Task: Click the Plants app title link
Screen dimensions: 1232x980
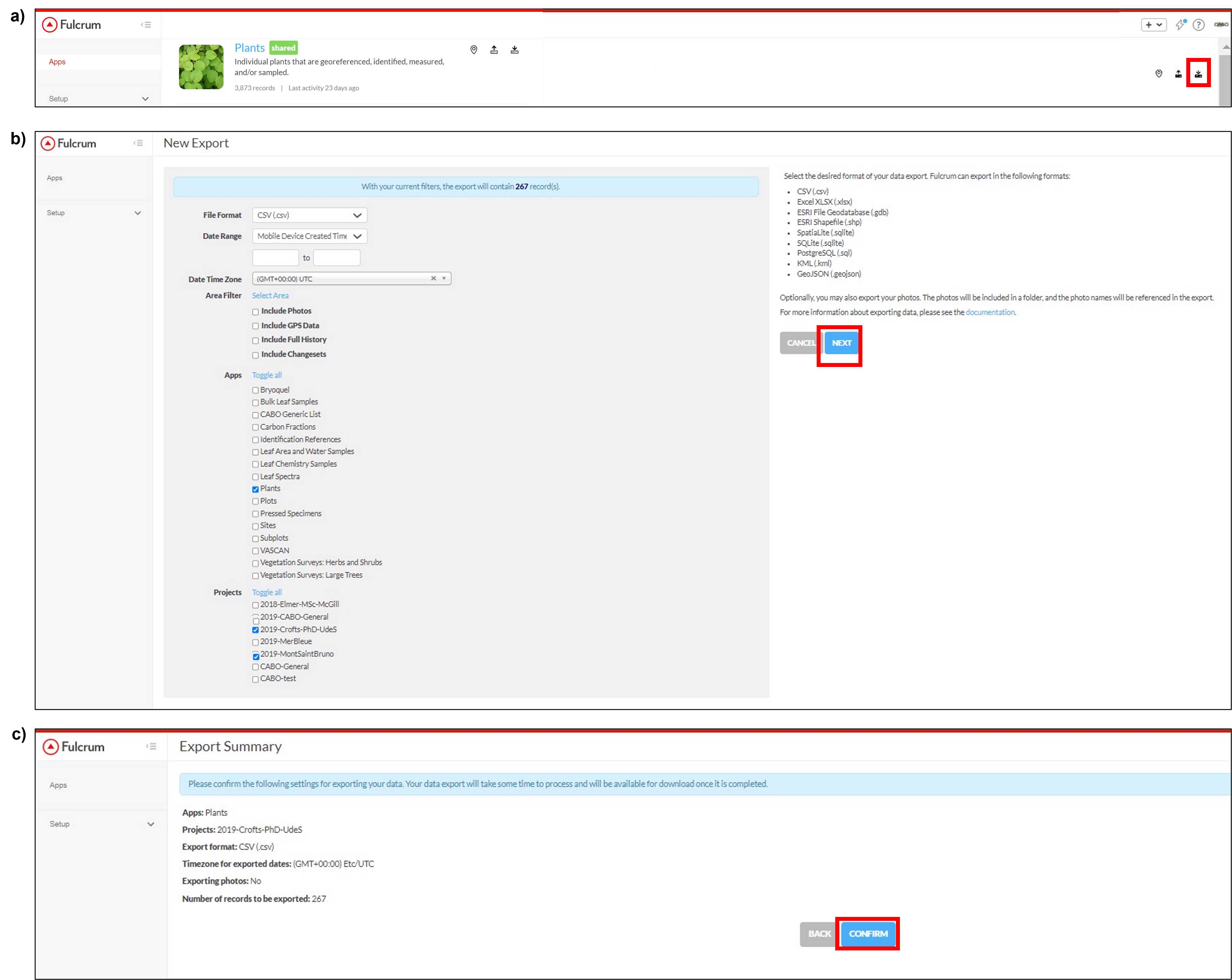Action: click(x=250, y=48)
